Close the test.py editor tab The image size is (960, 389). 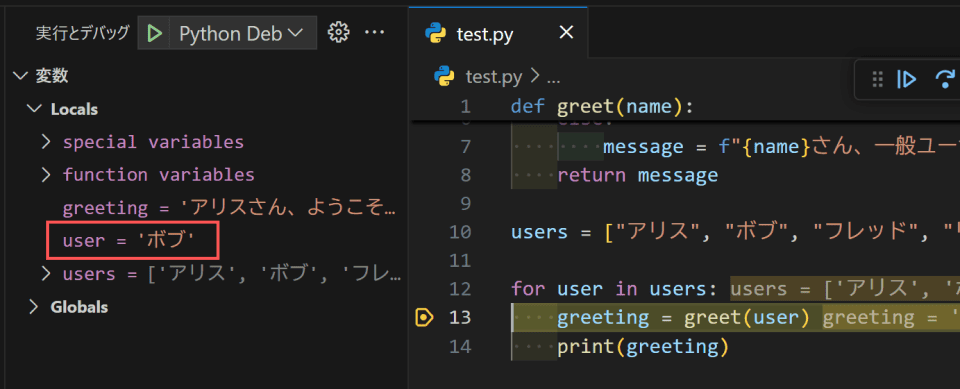566,32
